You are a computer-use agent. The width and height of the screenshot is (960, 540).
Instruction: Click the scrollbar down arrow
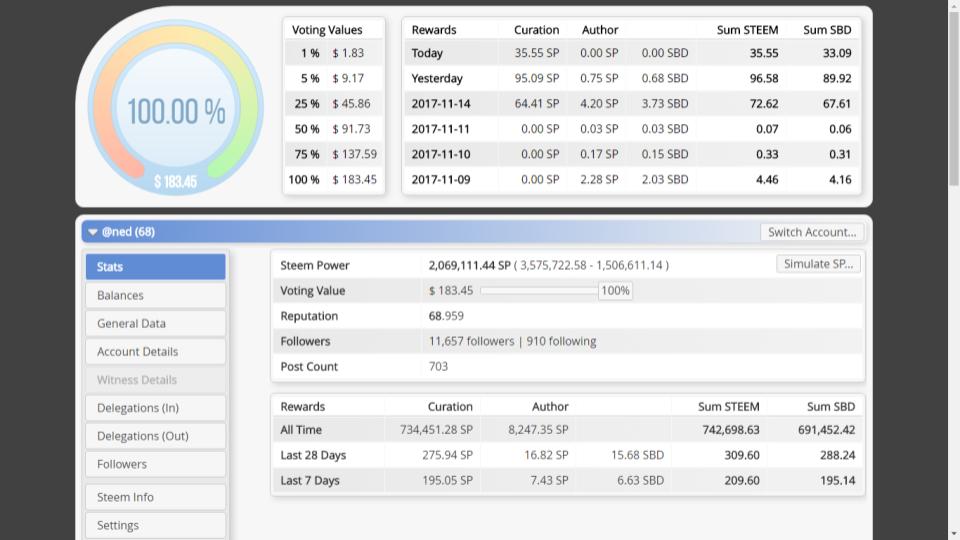click(x=954, y=534)
